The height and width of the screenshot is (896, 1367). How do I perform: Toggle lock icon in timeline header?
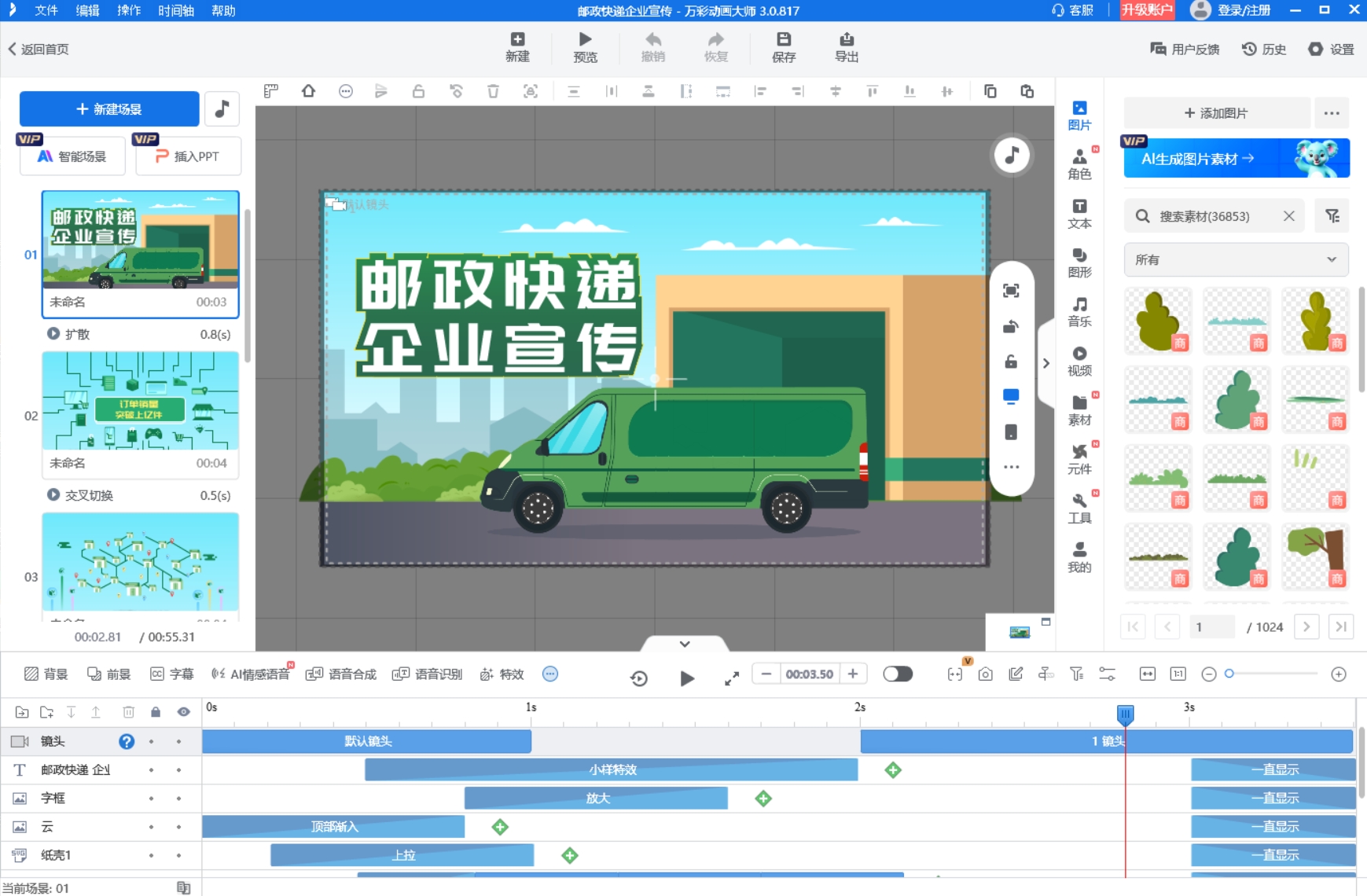(x=156, y=712)
